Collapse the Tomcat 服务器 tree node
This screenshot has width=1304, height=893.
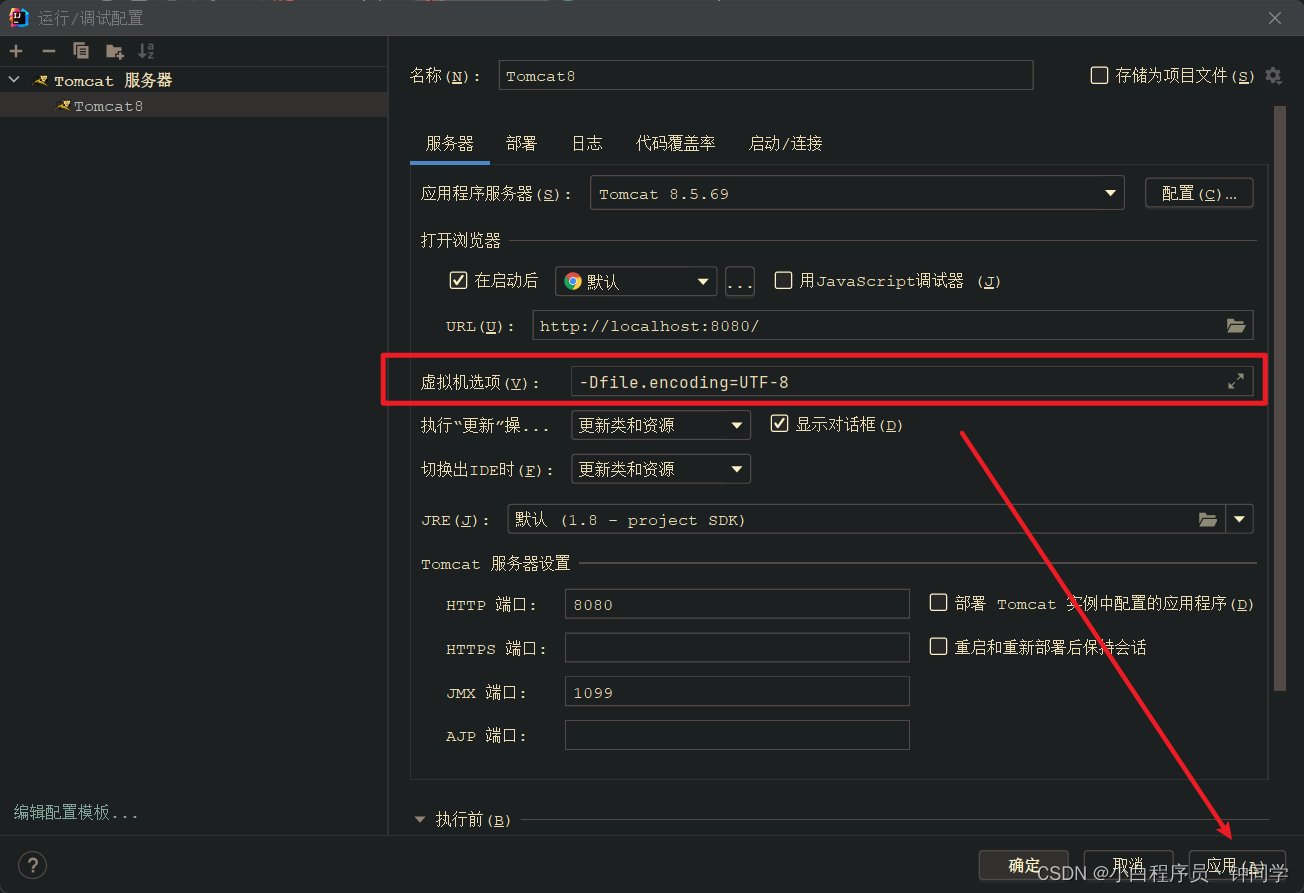(14, 80)
